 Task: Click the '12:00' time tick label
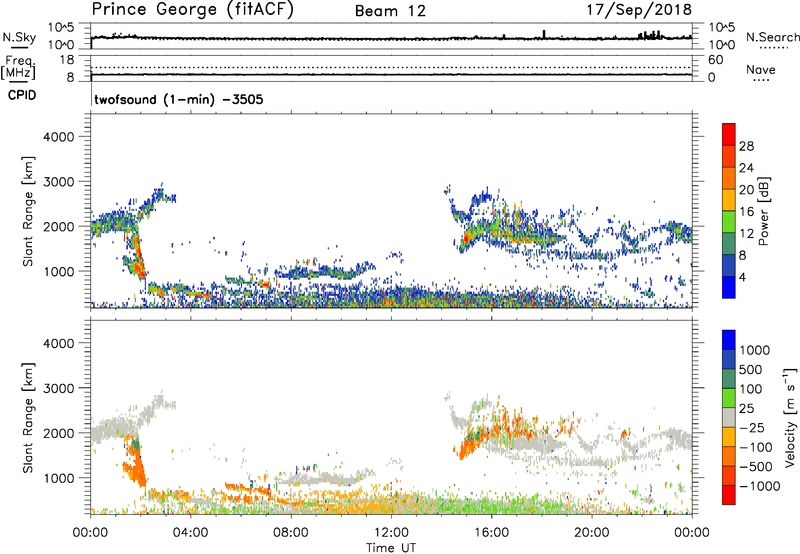point(391,533)
